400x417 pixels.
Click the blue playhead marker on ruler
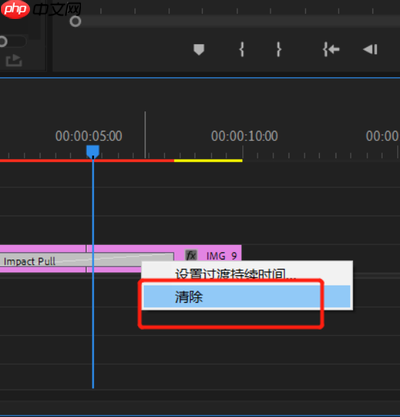click(x=93, y=151)
